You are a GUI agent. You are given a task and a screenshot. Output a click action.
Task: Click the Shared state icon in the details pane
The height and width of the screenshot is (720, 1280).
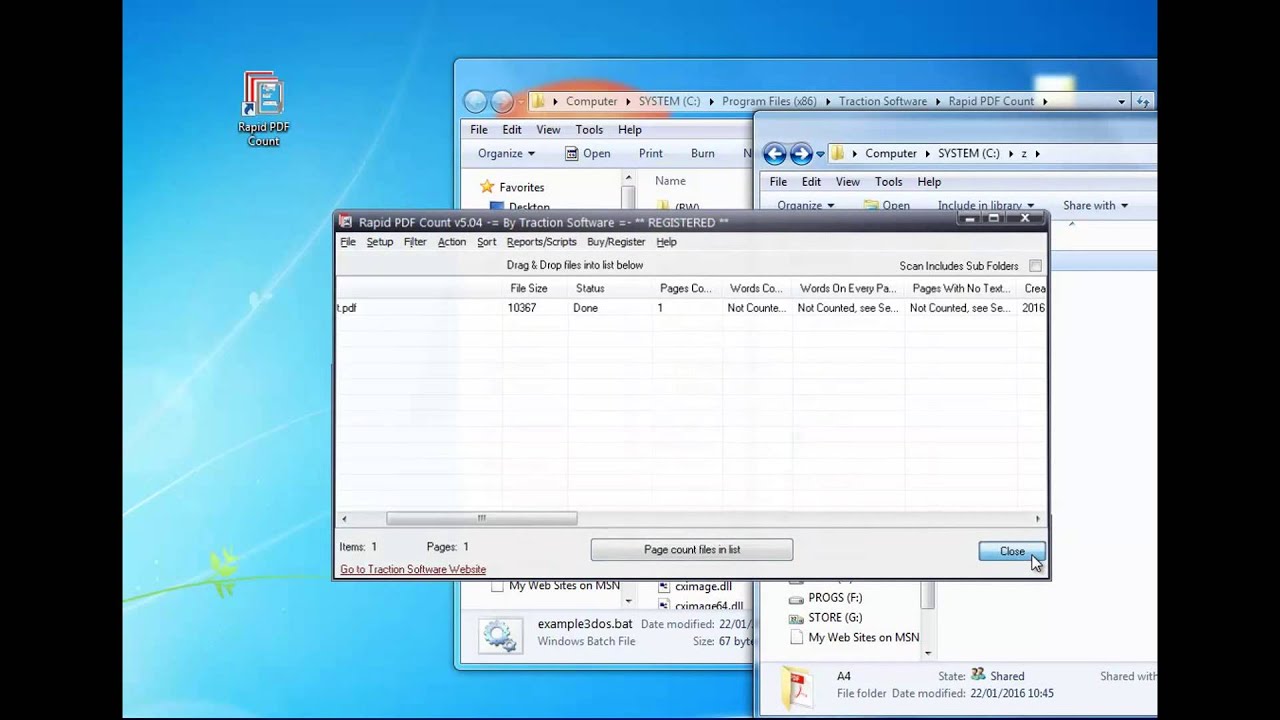coord(978,675)
